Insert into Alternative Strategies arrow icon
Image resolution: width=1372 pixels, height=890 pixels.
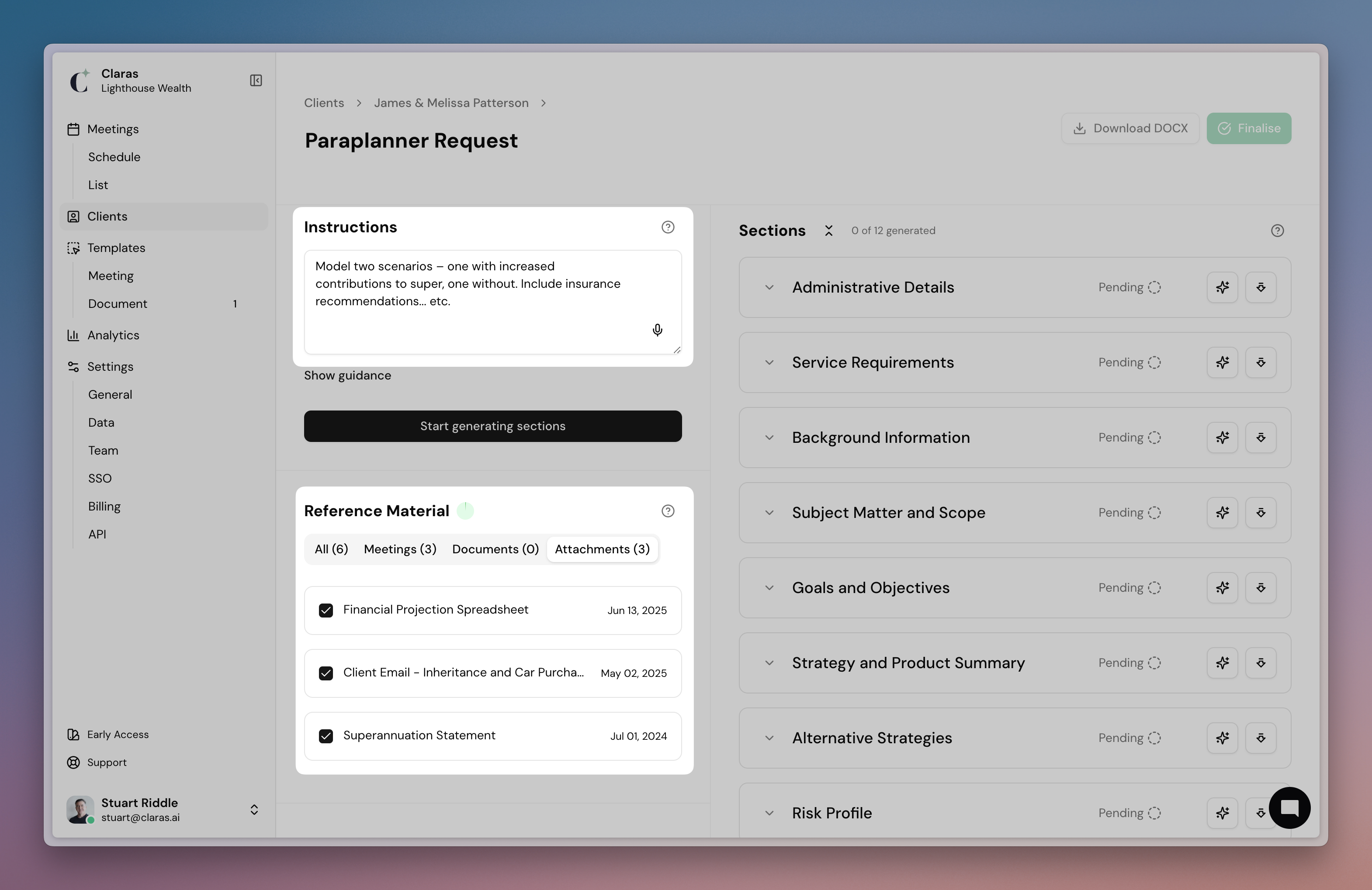tap(1261, 738)
